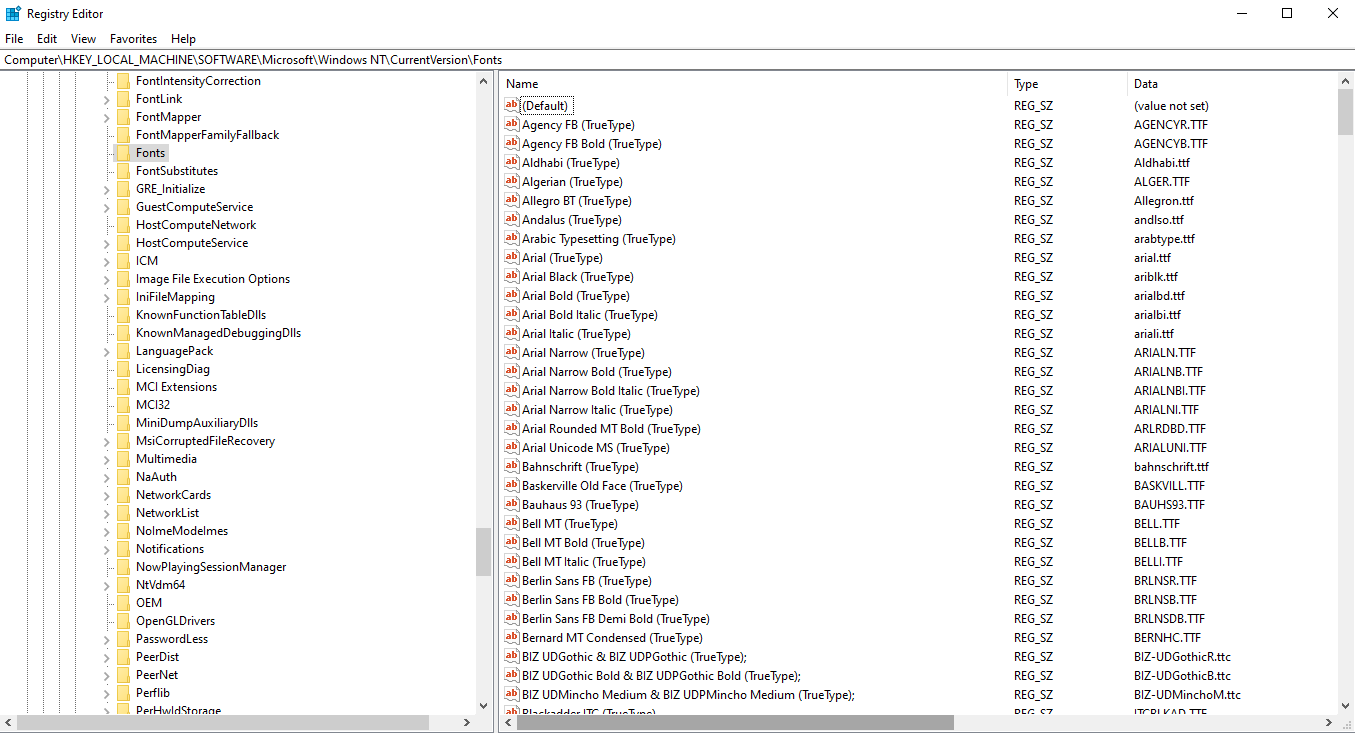
Task: Click the folder icon of MCI32 key
Action: click(123, 405)
